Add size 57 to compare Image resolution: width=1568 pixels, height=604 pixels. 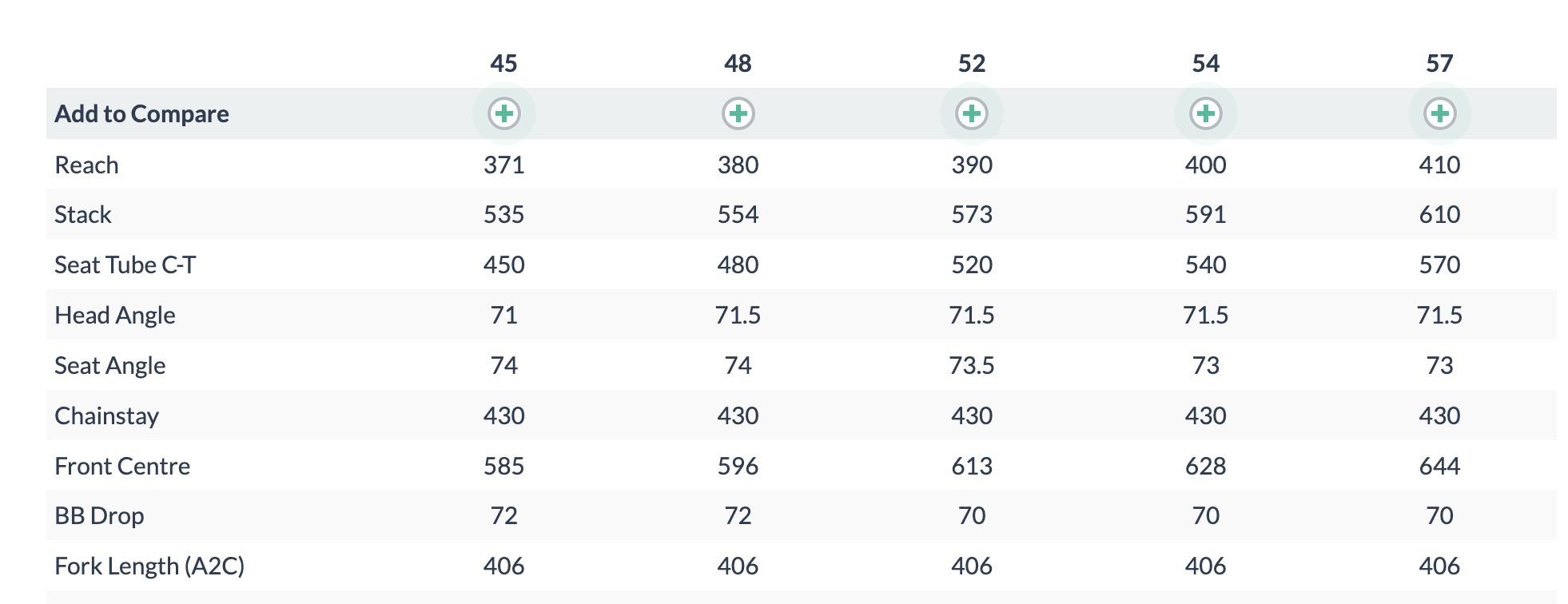(x=1440, y=113)
